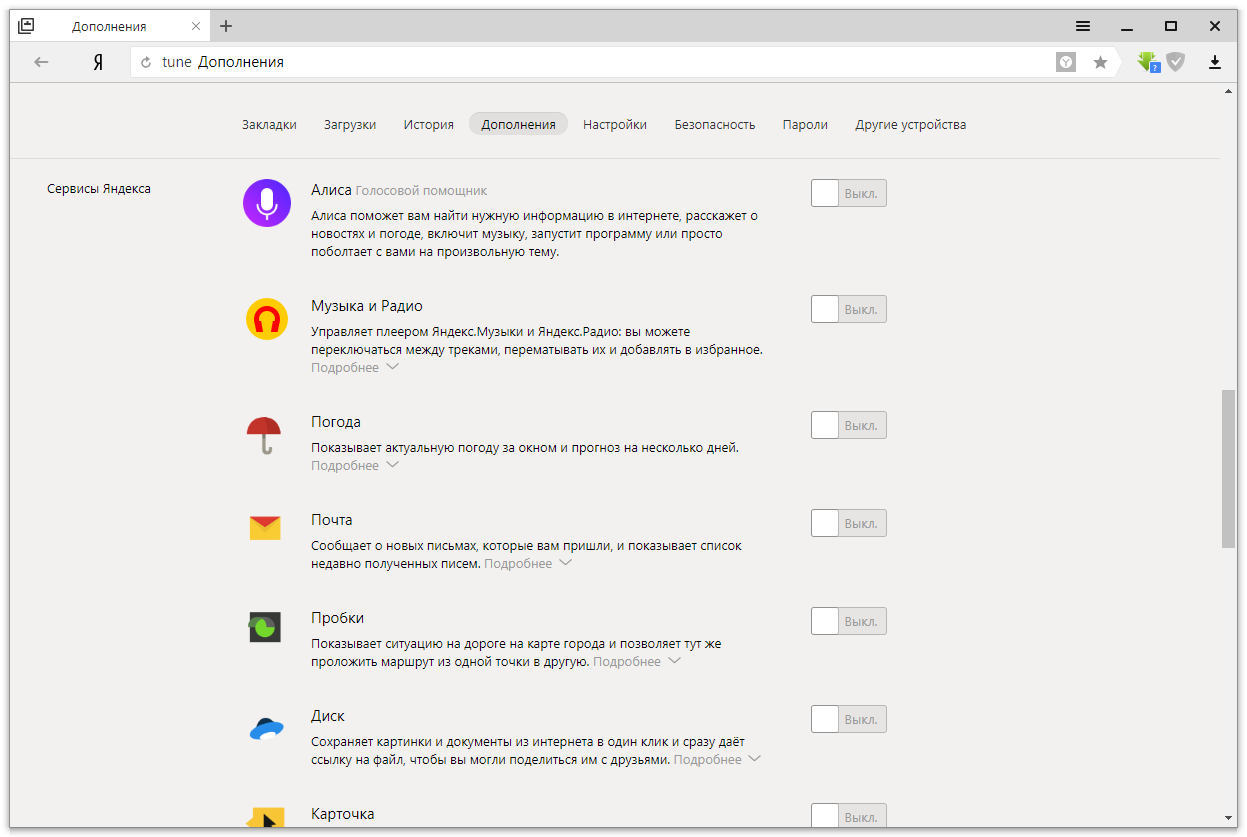
Task: Go to the Безопасность section
Action: [x=714, y=125]
